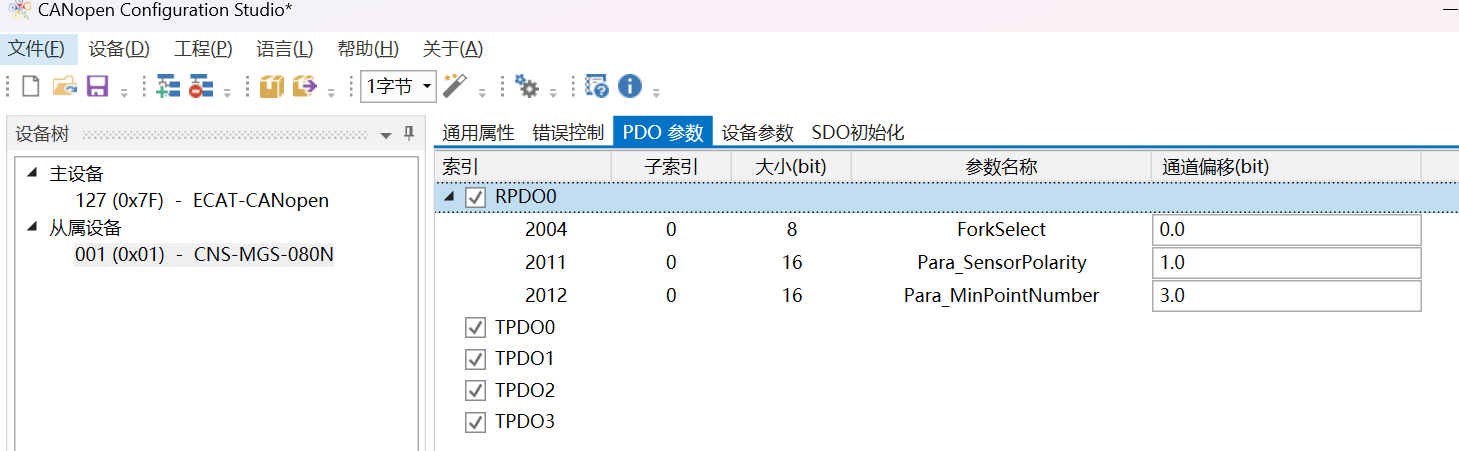Click the 从属设备 tree label
The height and width of the screenshot is (451, 1459).
click(86, 228)
